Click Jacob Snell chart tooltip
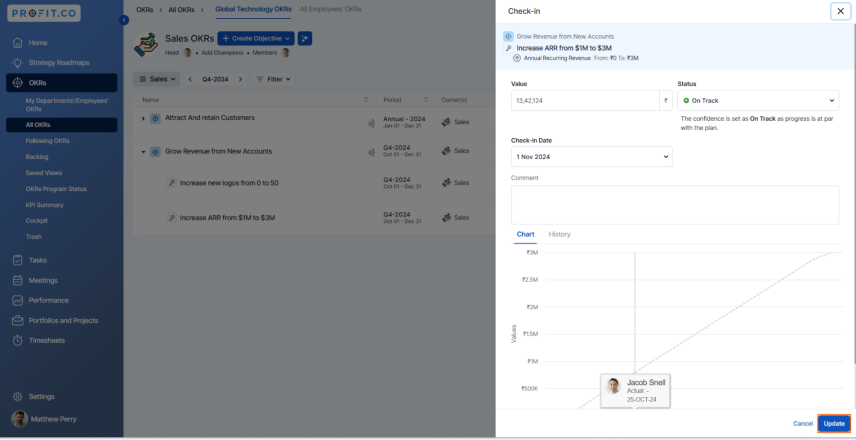 click(635, 391)
